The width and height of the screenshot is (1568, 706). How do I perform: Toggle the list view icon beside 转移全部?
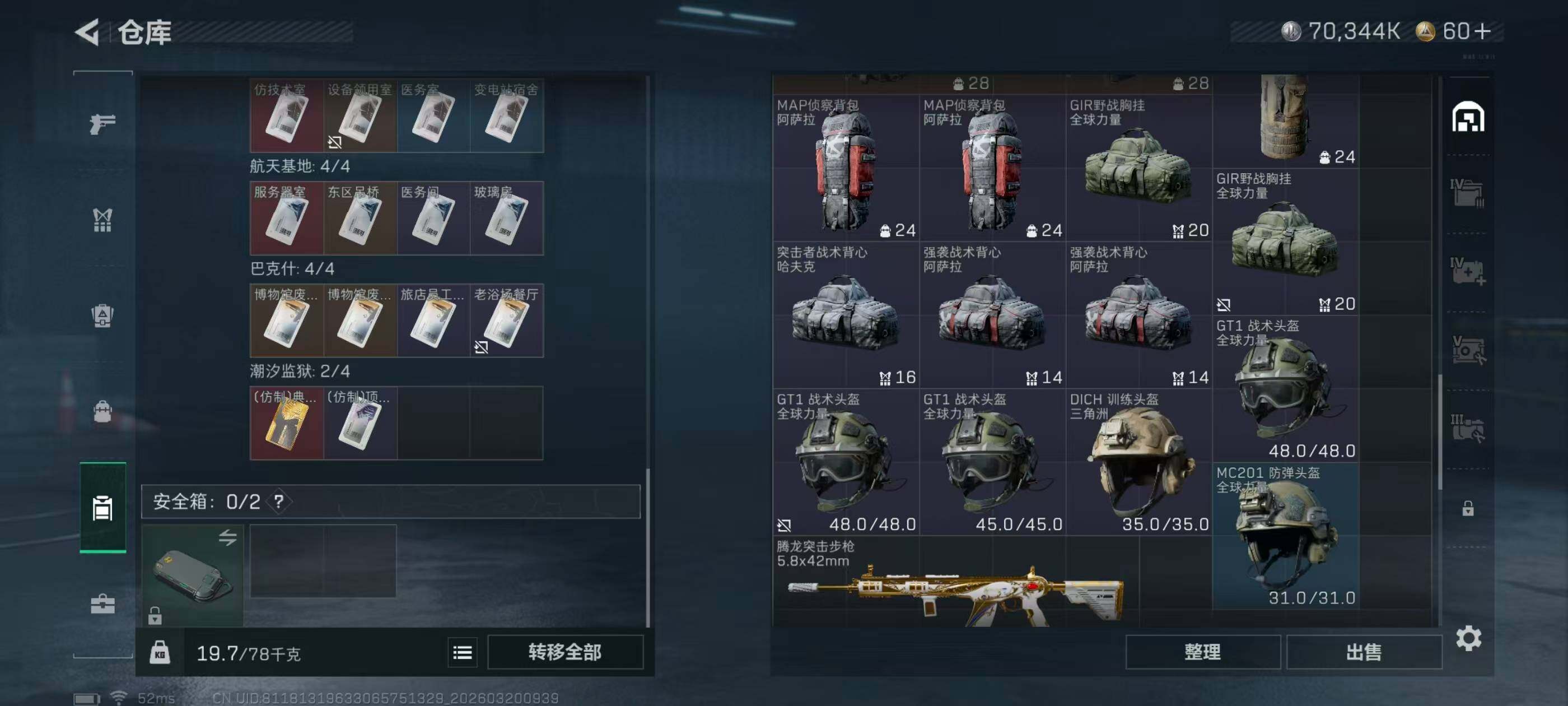(462, 652)
